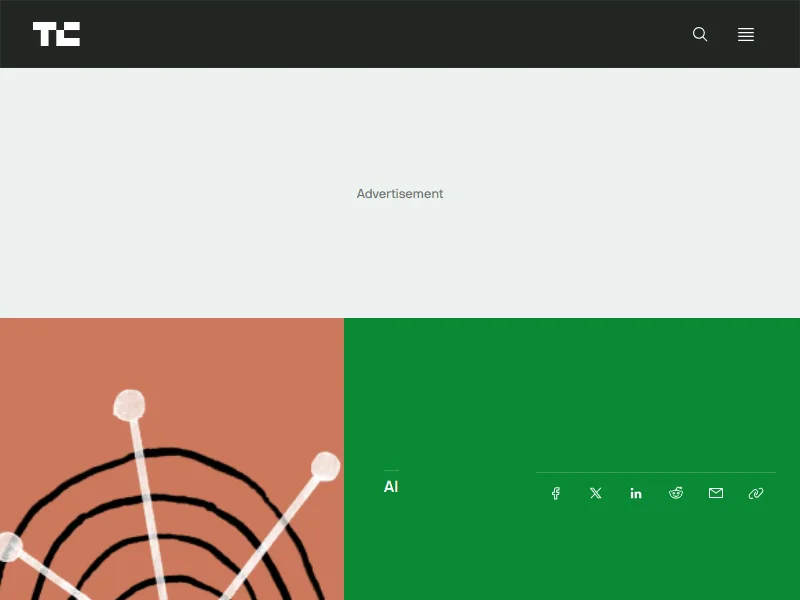Share the article on LinkedIn
This screenshot has height=600, width=800.
tap(636, 493)
